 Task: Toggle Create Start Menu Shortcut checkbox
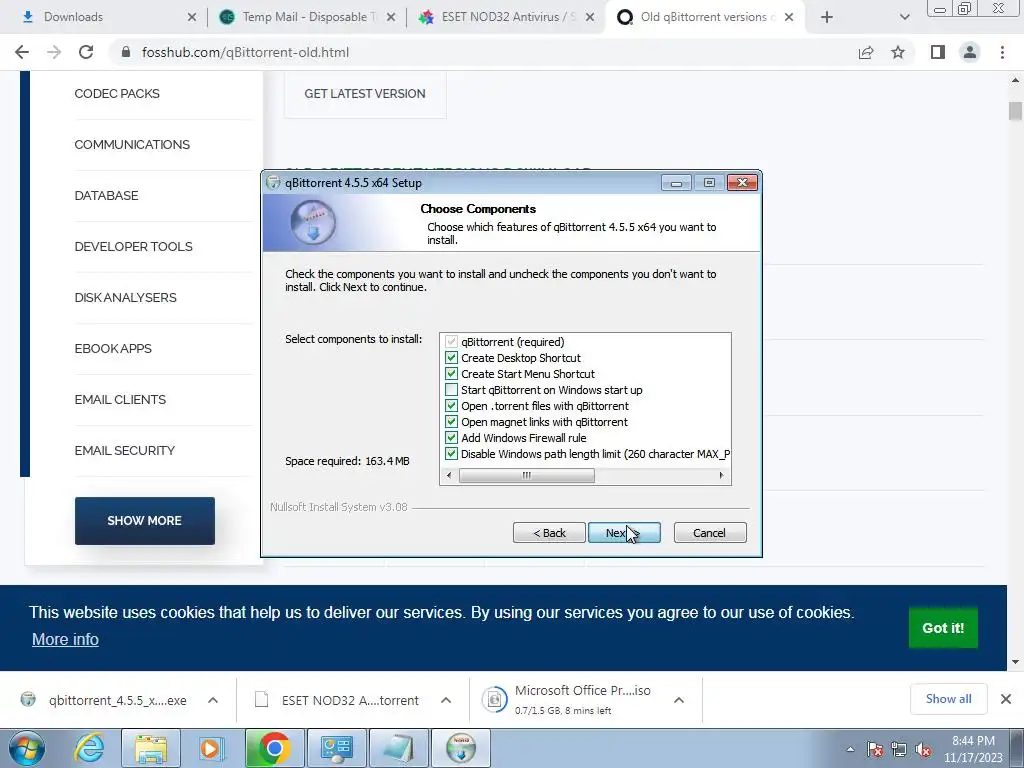pos(451,374)
